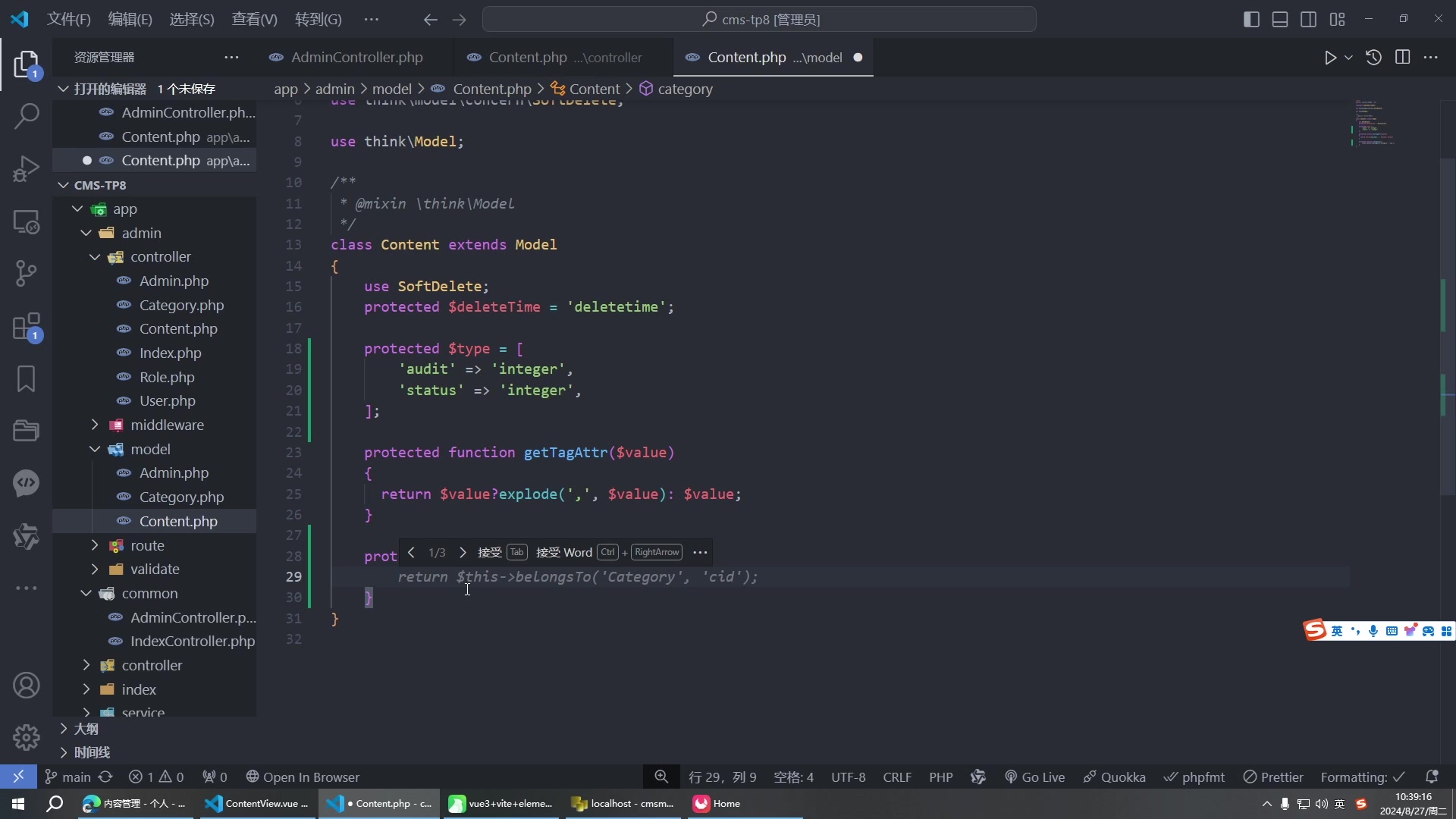Open Customize Layout options
1456x819 pixels.
1338,20
